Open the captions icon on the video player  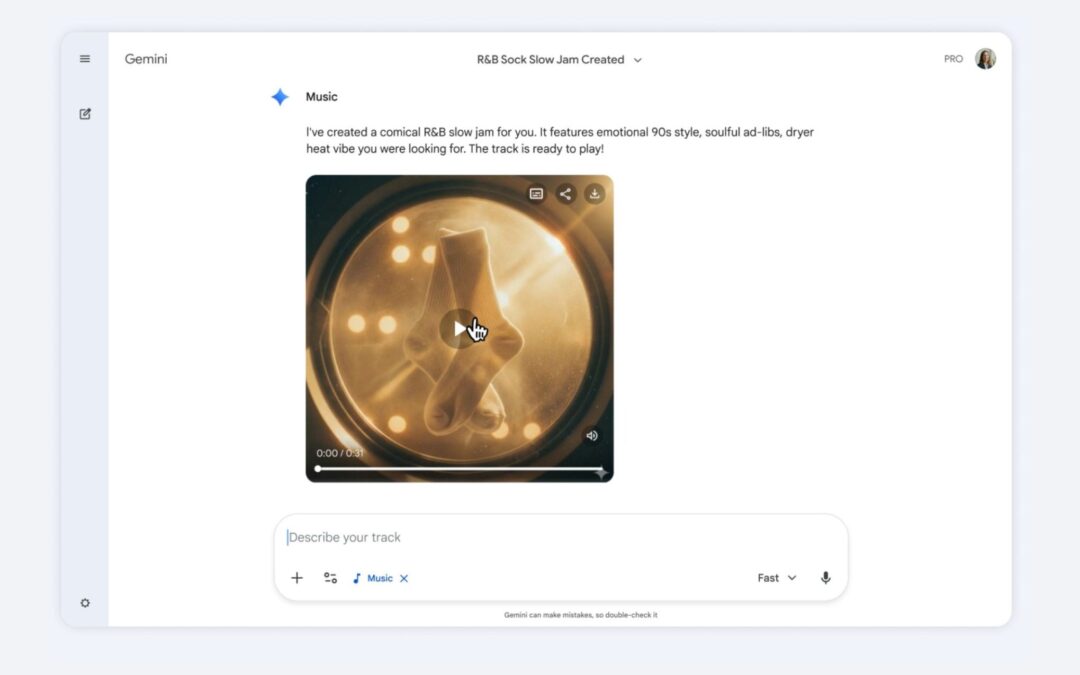pyautogui.click(x=536, y=194)
